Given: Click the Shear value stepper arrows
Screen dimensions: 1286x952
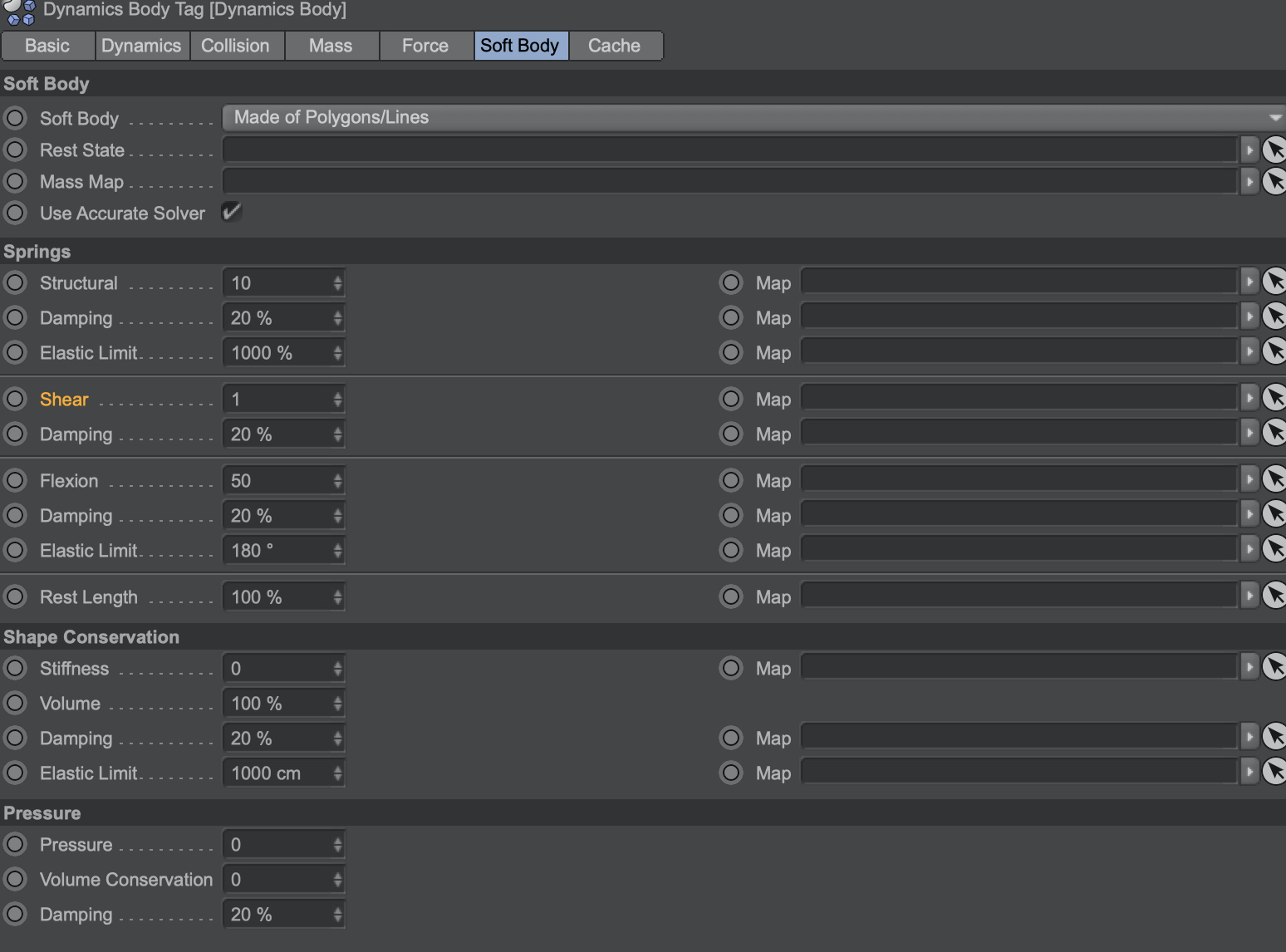Looking at the screenshot, I should pyautogui.click(x=337, y=400).
